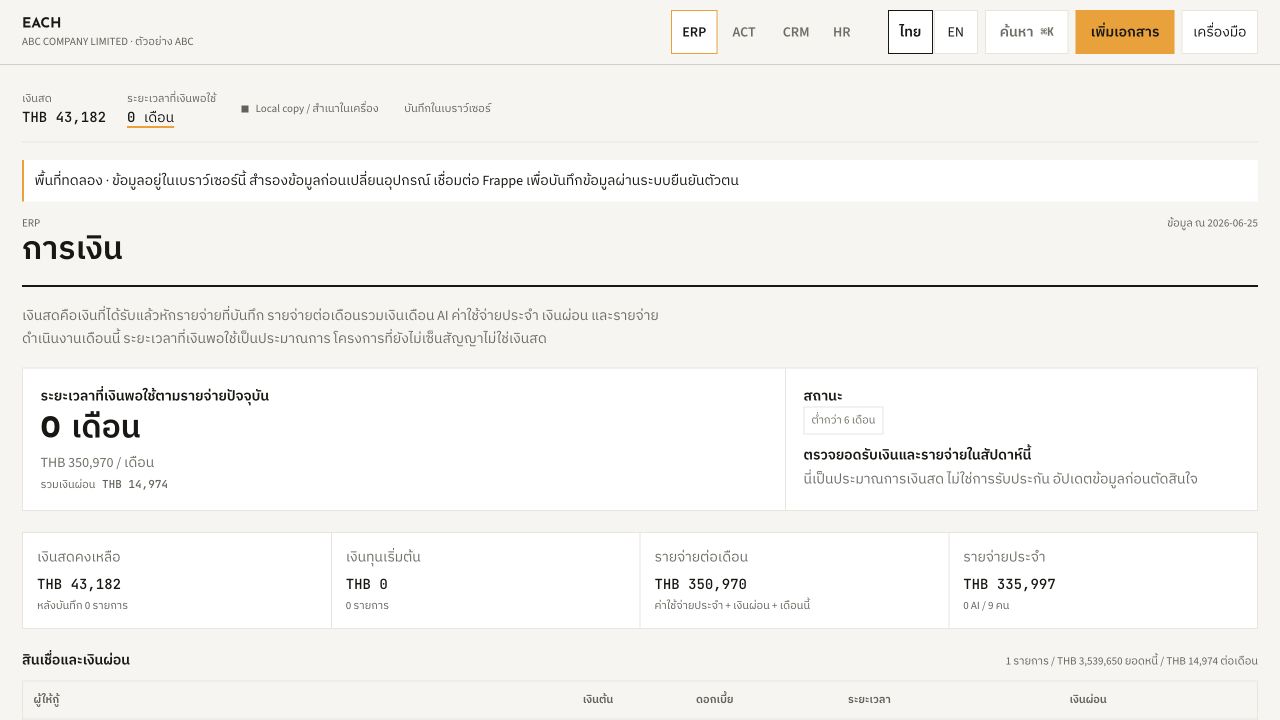Switch interface language to EN
The image size is (1280, 720).
(956, 32)
